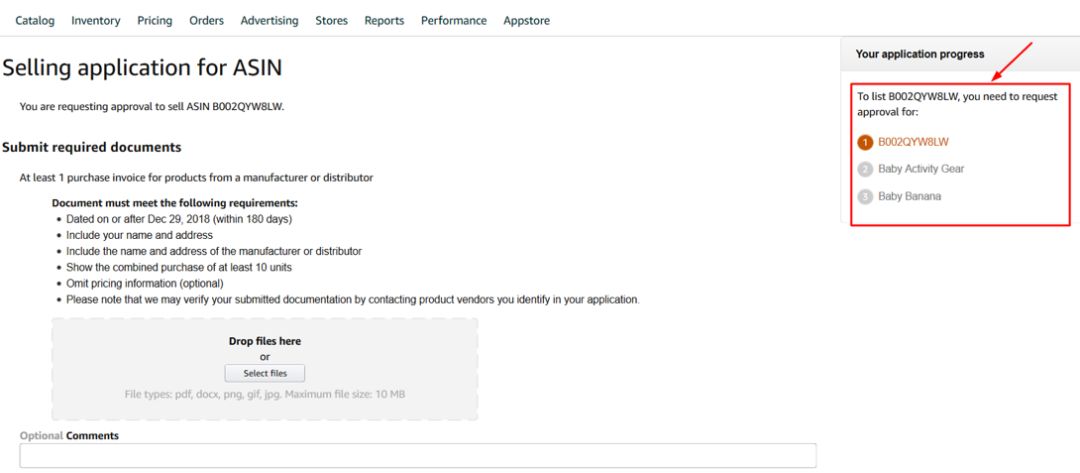Screen dimensions: 1080x473
Task: Open the Stores menu
Action: pyautogui.click(x=331, y=21)
